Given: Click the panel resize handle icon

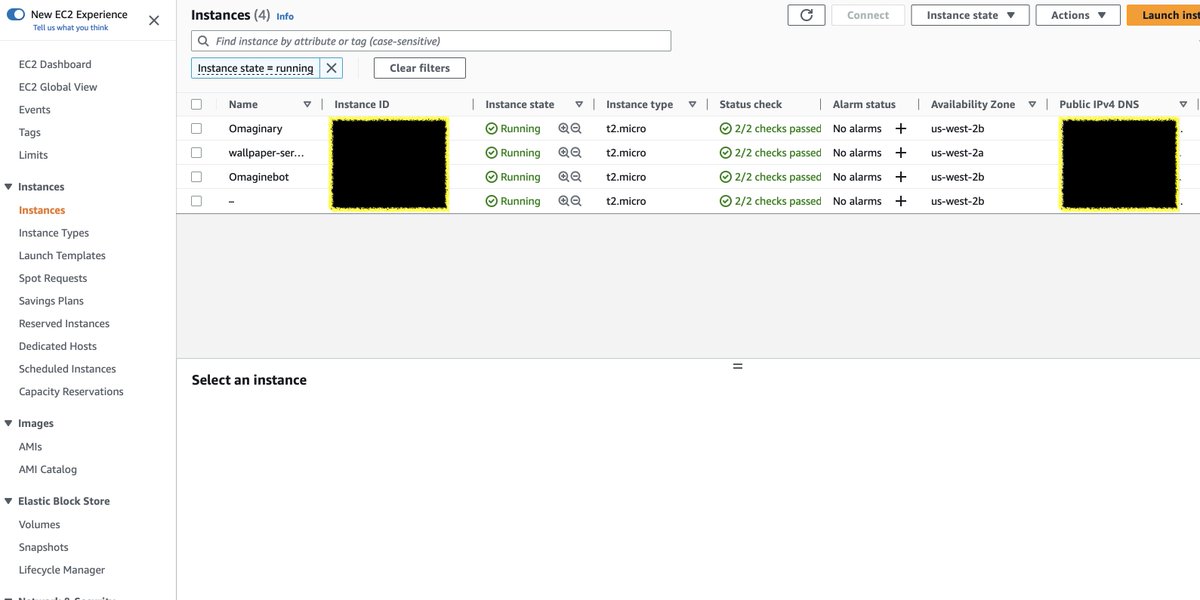Looking at the screenshot, I should [x=738, y=366].
